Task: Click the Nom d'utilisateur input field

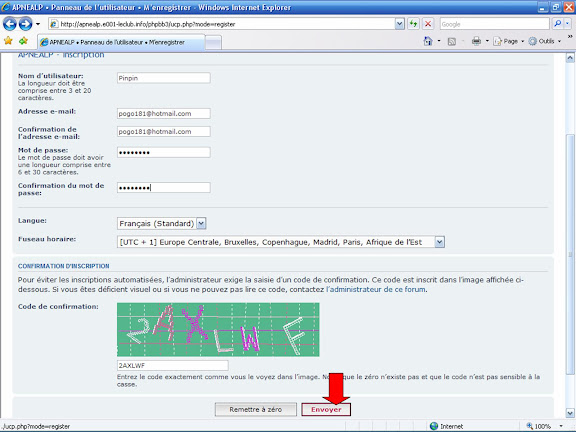Action: click(164, 78)
